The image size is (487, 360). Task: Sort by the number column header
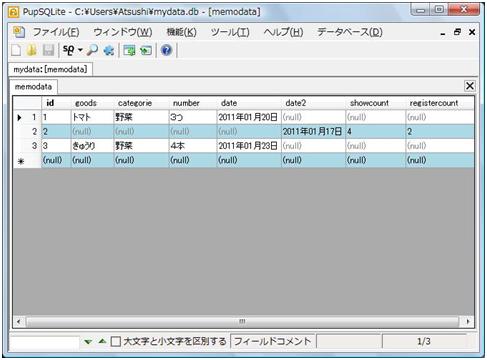click(x=193, y=103)
